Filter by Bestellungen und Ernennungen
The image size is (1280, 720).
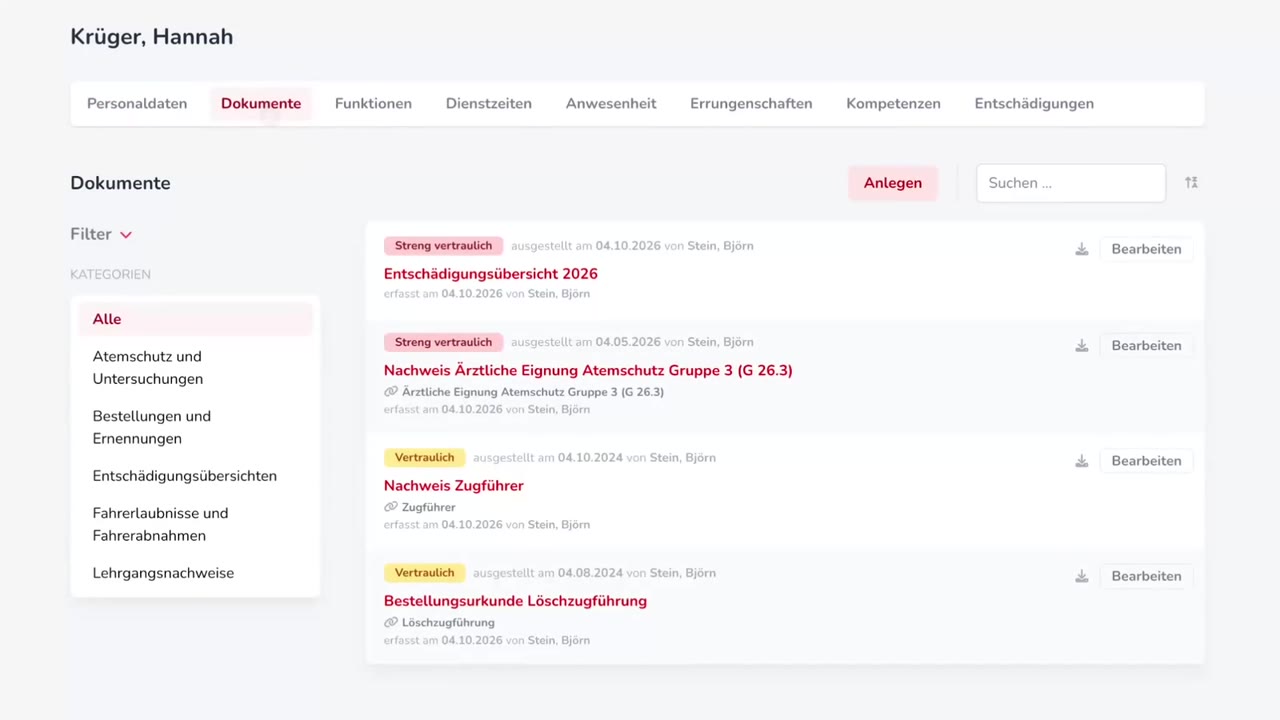[x=195, y=427]
